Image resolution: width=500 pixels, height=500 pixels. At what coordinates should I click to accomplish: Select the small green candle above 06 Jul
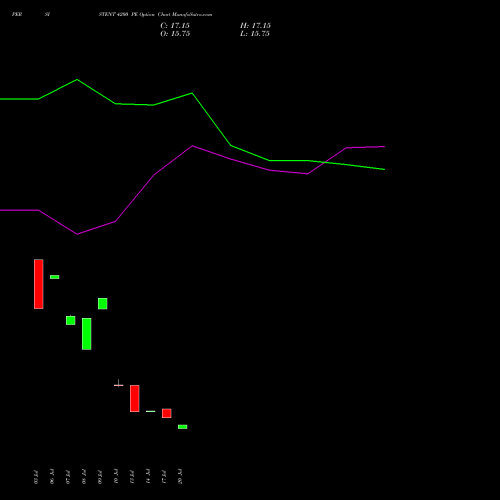tap(55, 277)
